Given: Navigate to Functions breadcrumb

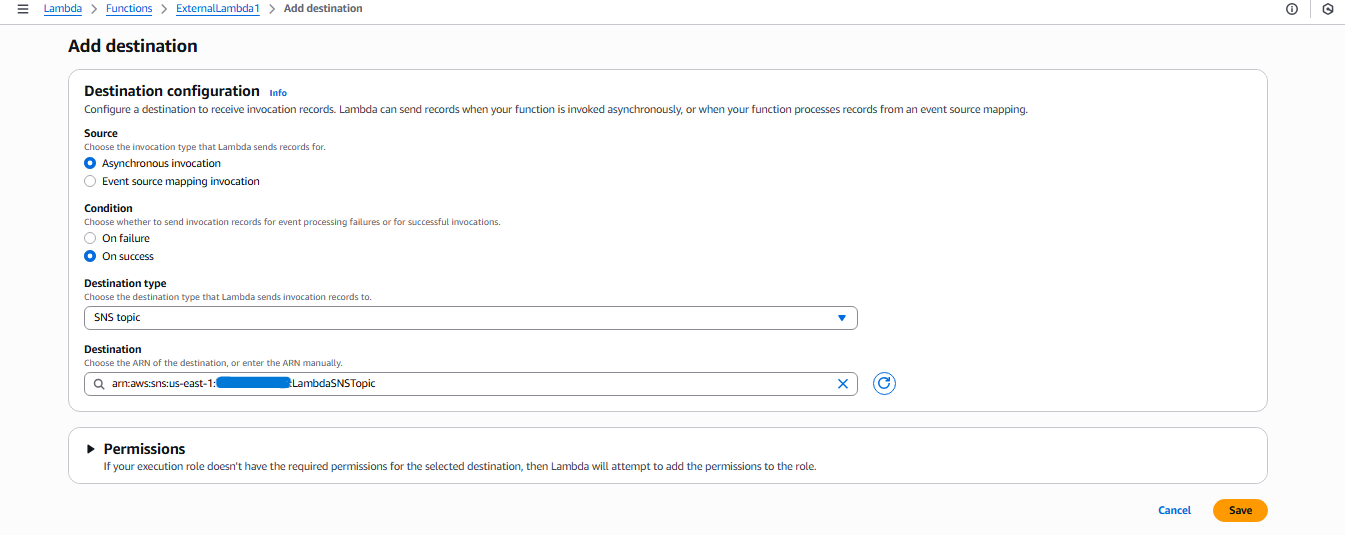Looking at the screenshot, I should tap(129, 9).
